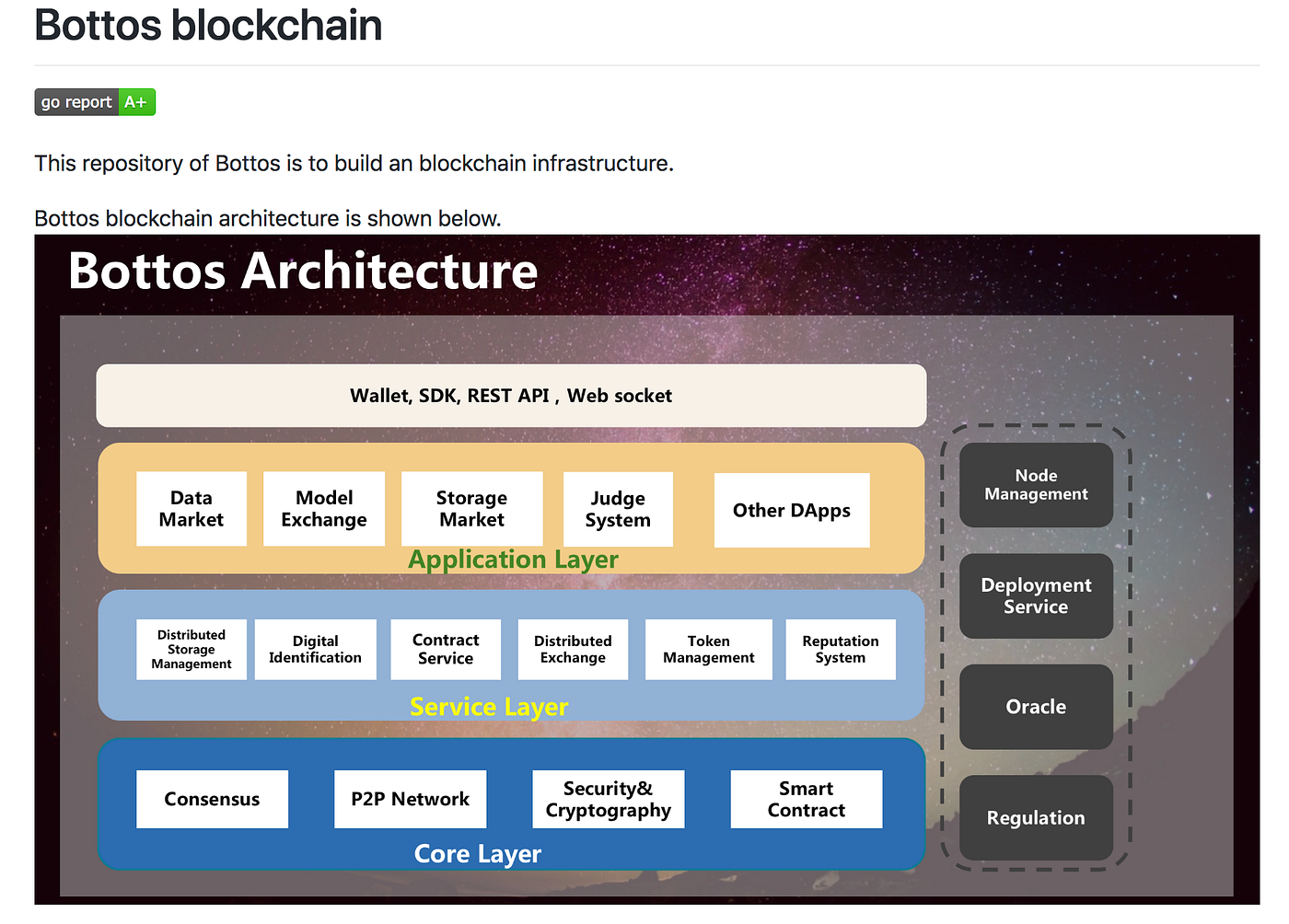The image size is (1289, 924).
Task: Click the Oracle module
Action: 1036,707
